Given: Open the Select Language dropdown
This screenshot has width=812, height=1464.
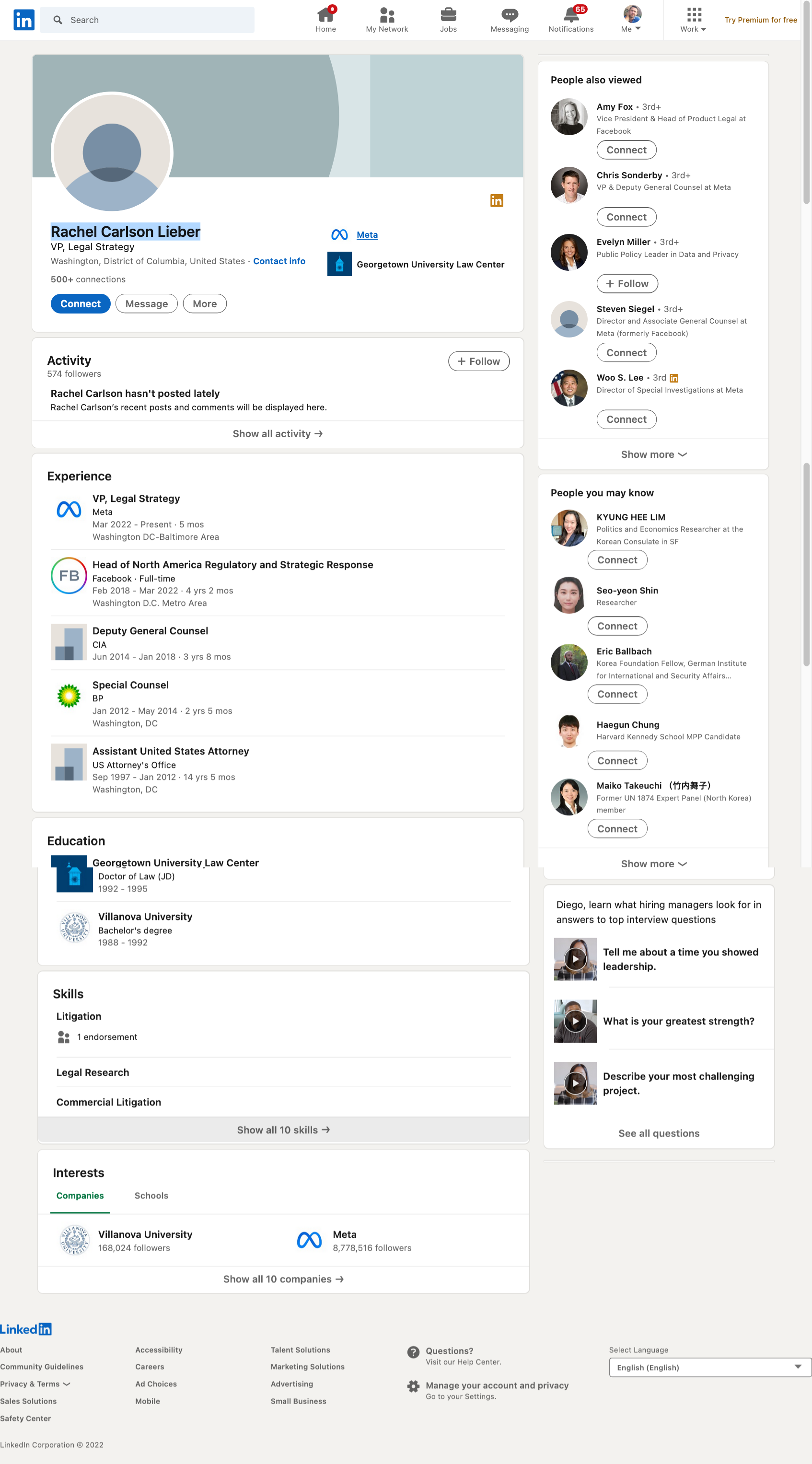Looking at the screenshot, I should click(710, 1367).
